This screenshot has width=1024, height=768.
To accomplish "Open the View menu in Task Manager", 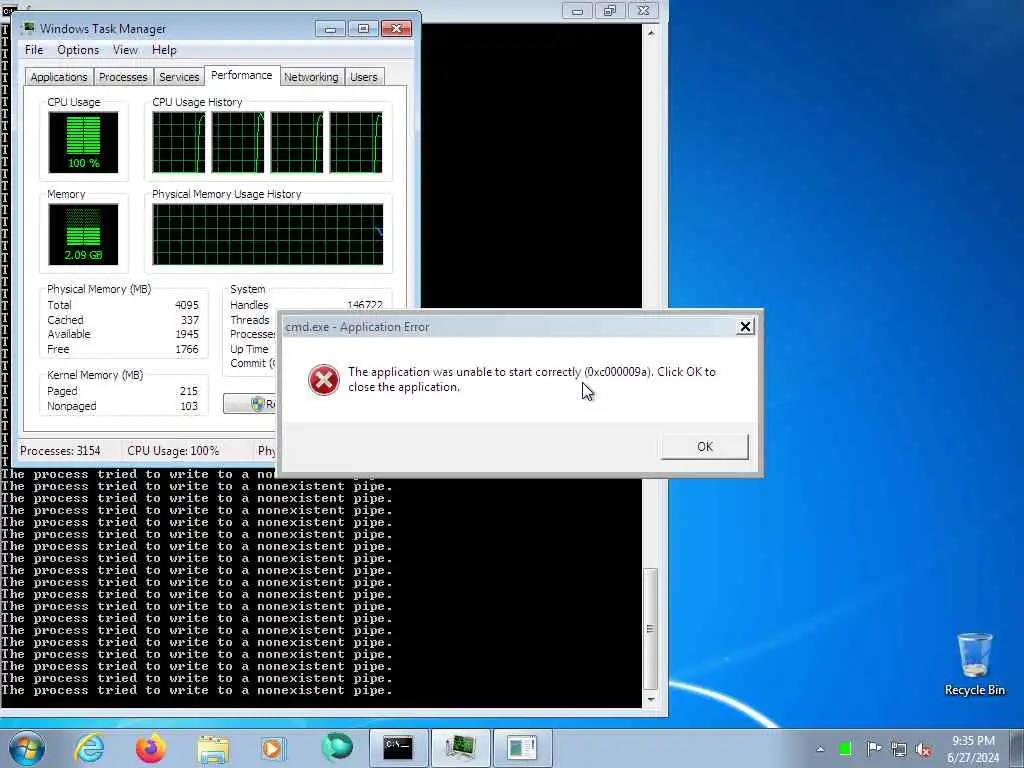I will pos(125,50).
